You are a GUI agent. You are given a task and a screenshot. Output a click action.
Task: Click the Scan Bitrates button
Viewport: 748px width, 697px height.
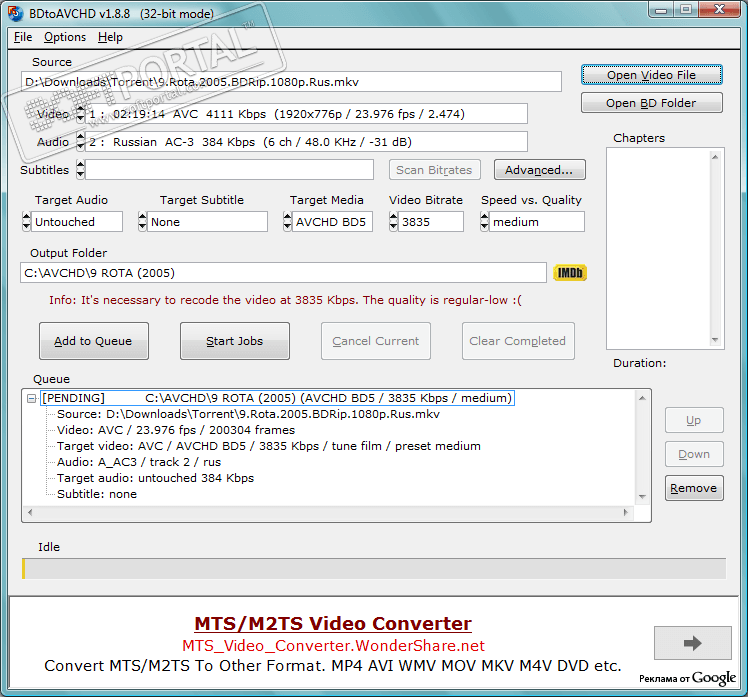click(435, 170)
